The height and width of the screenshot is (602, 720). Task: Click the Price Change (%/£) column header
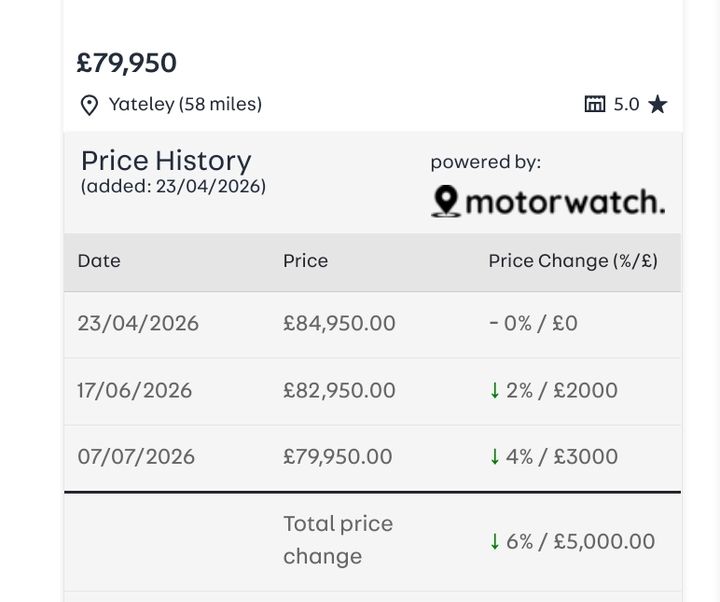[x=573, y=261]
